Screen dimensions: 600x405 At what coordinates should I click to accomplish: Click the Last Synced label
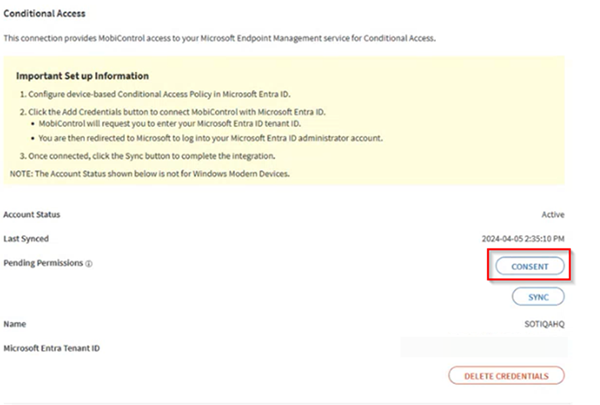[x=26, y=239]
